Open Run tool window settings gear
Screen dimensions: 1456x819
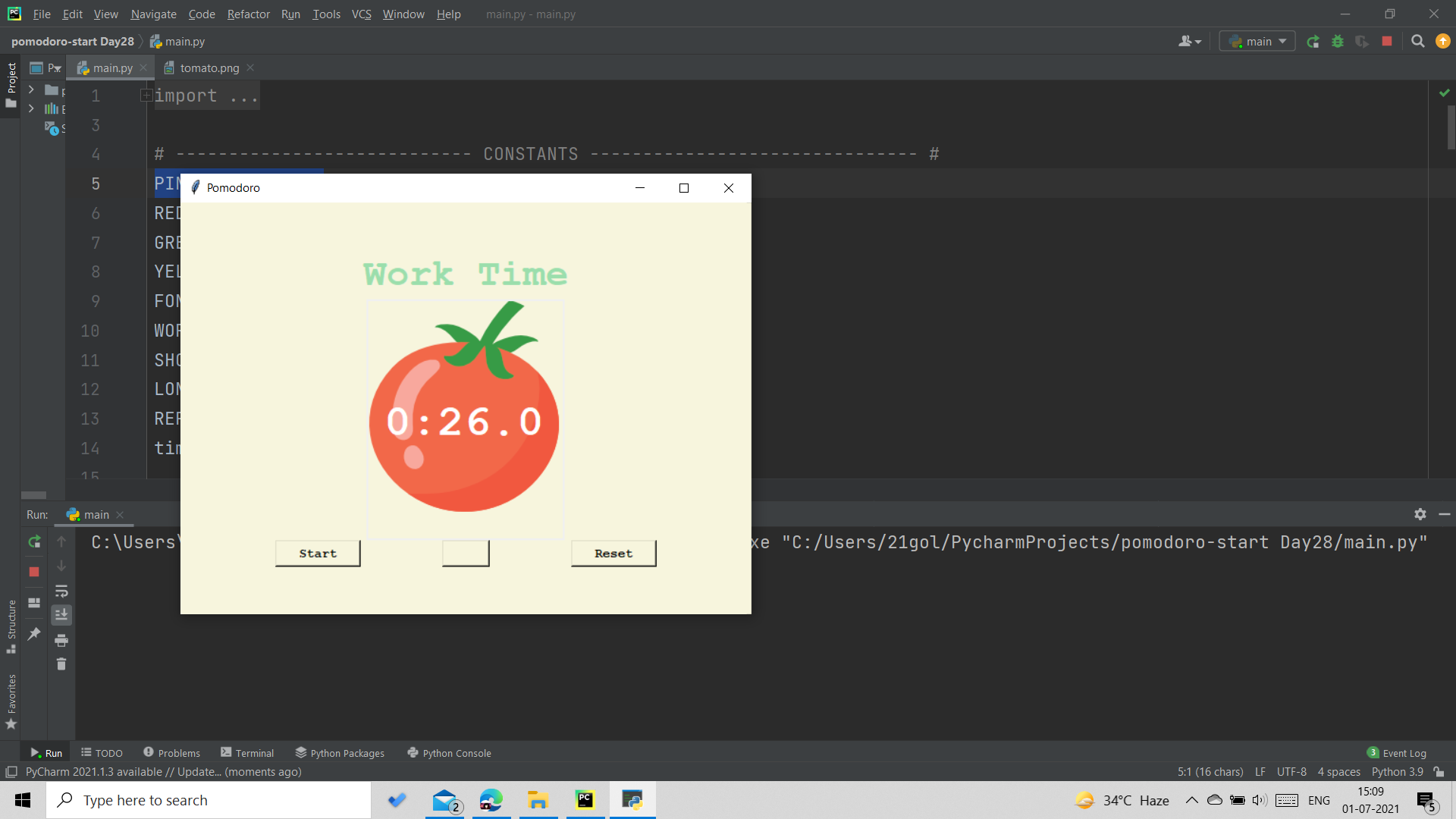coord(1419,514)
